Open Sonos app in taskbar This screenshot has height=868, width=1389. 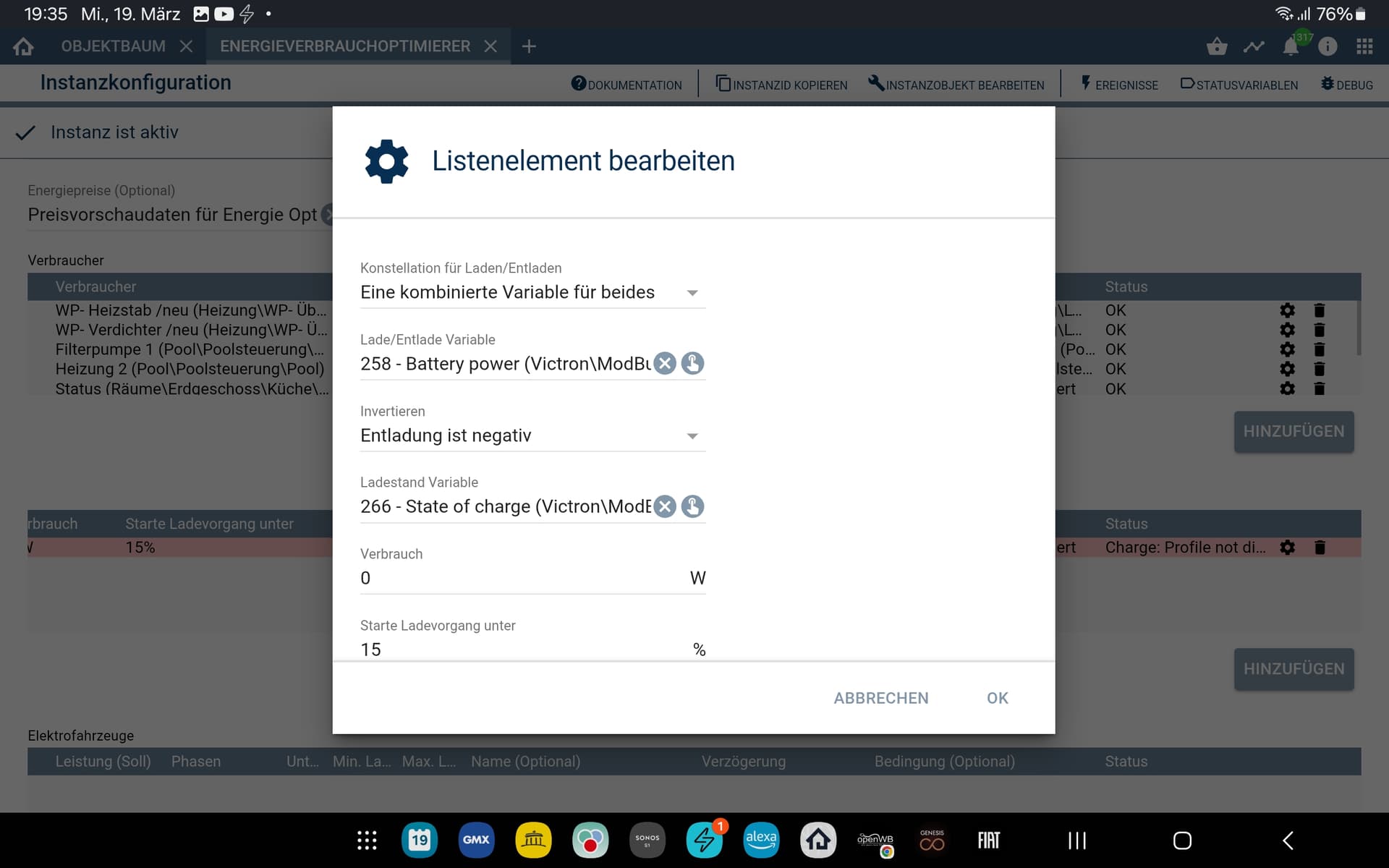[647, 840]
